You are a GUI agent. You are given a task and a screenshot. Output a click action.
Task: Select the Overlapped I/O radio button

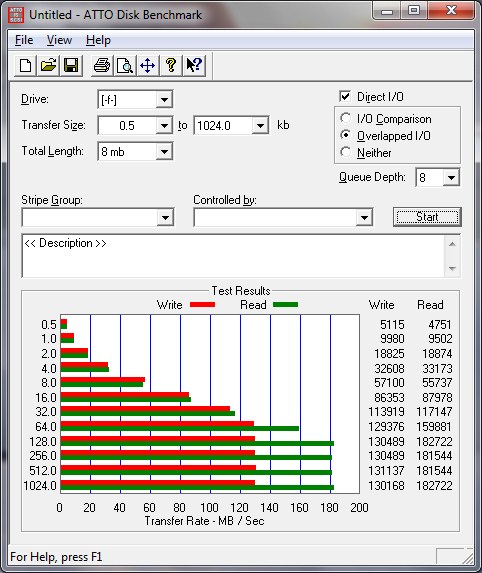[345, 135]
